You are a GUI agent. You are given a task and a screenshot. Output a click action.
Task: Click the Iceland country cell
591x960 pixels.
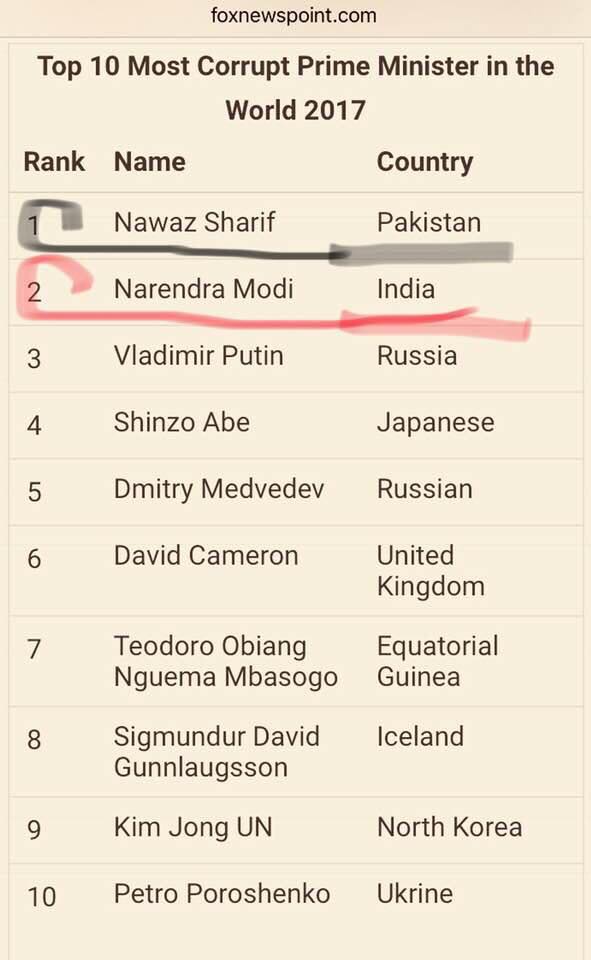(420, 737)
